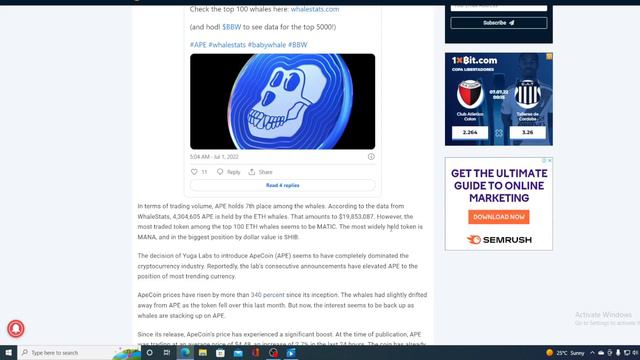
Task: Like the tweet with heart icon
Action: click(x=194, y=172)
